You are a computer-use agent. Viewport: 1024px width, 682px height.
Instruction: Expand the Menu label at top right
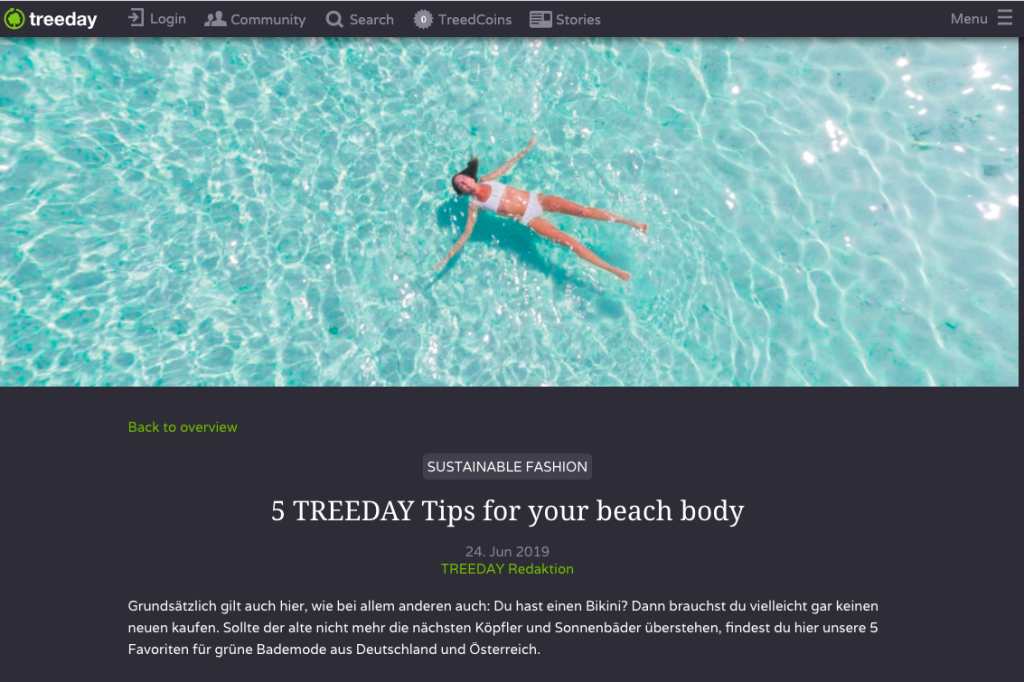[x=968, y=19]
